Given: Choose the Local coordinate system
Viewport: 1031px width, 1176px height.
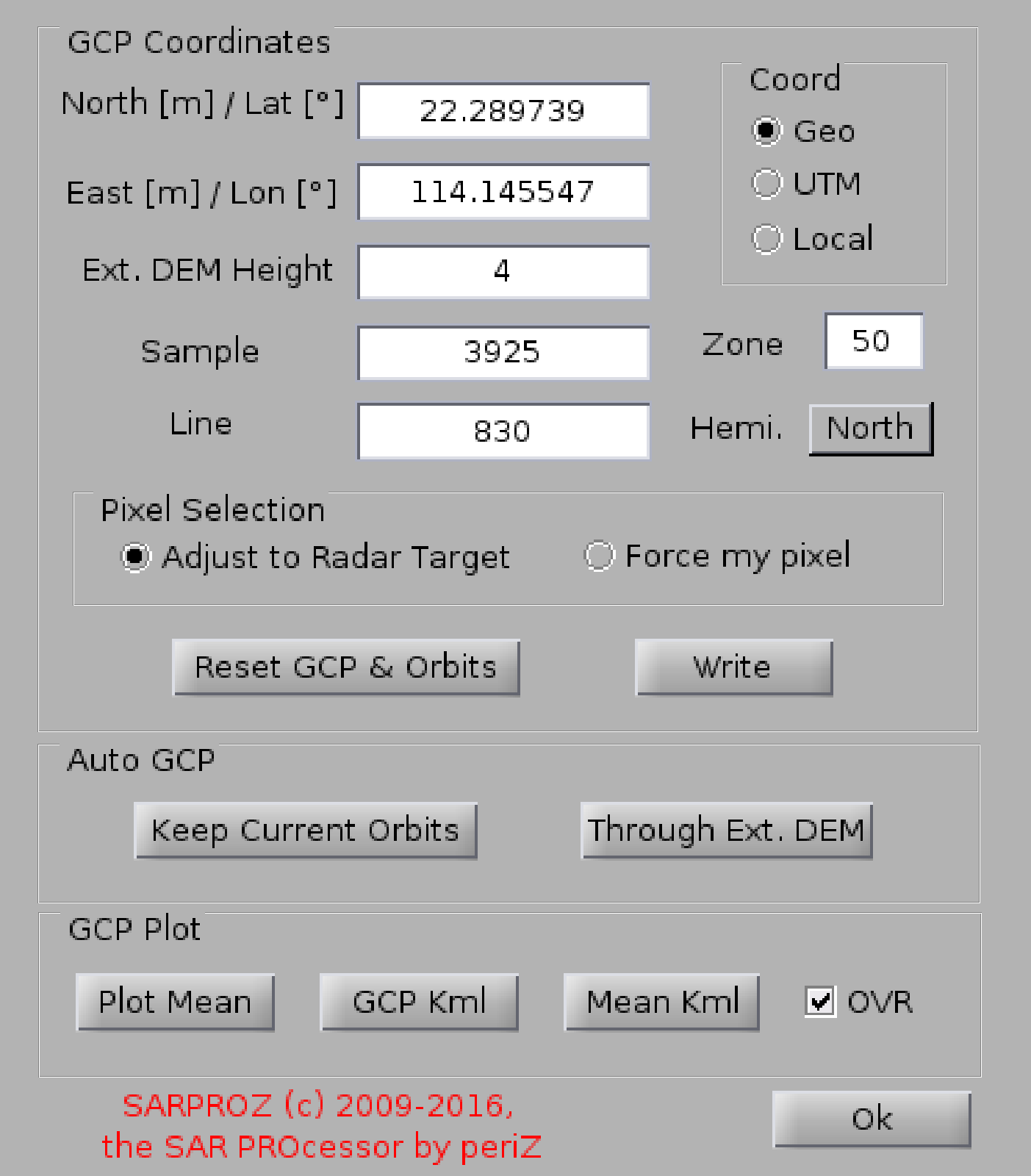Looking at the screenshot, I should pos(766,239).
